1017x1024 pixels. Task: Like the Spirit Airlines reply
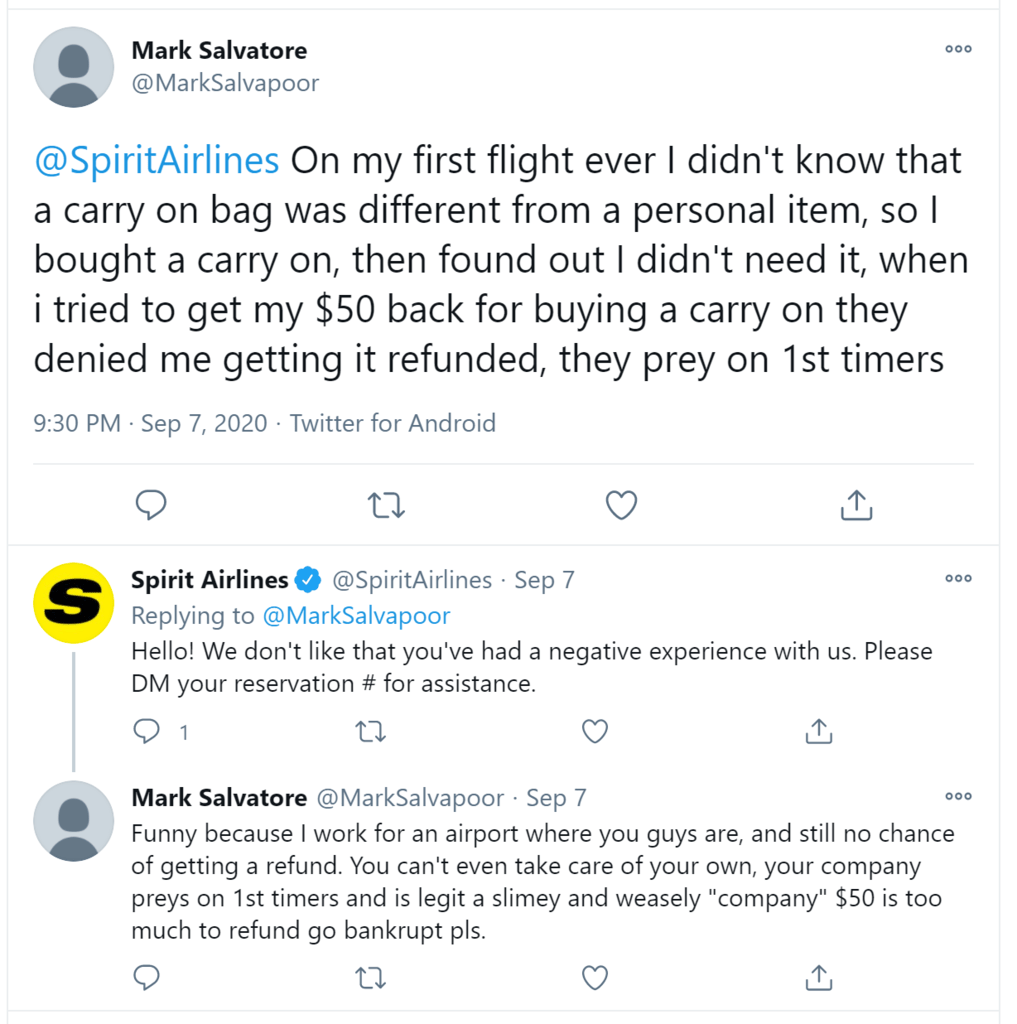pos(594,731)
